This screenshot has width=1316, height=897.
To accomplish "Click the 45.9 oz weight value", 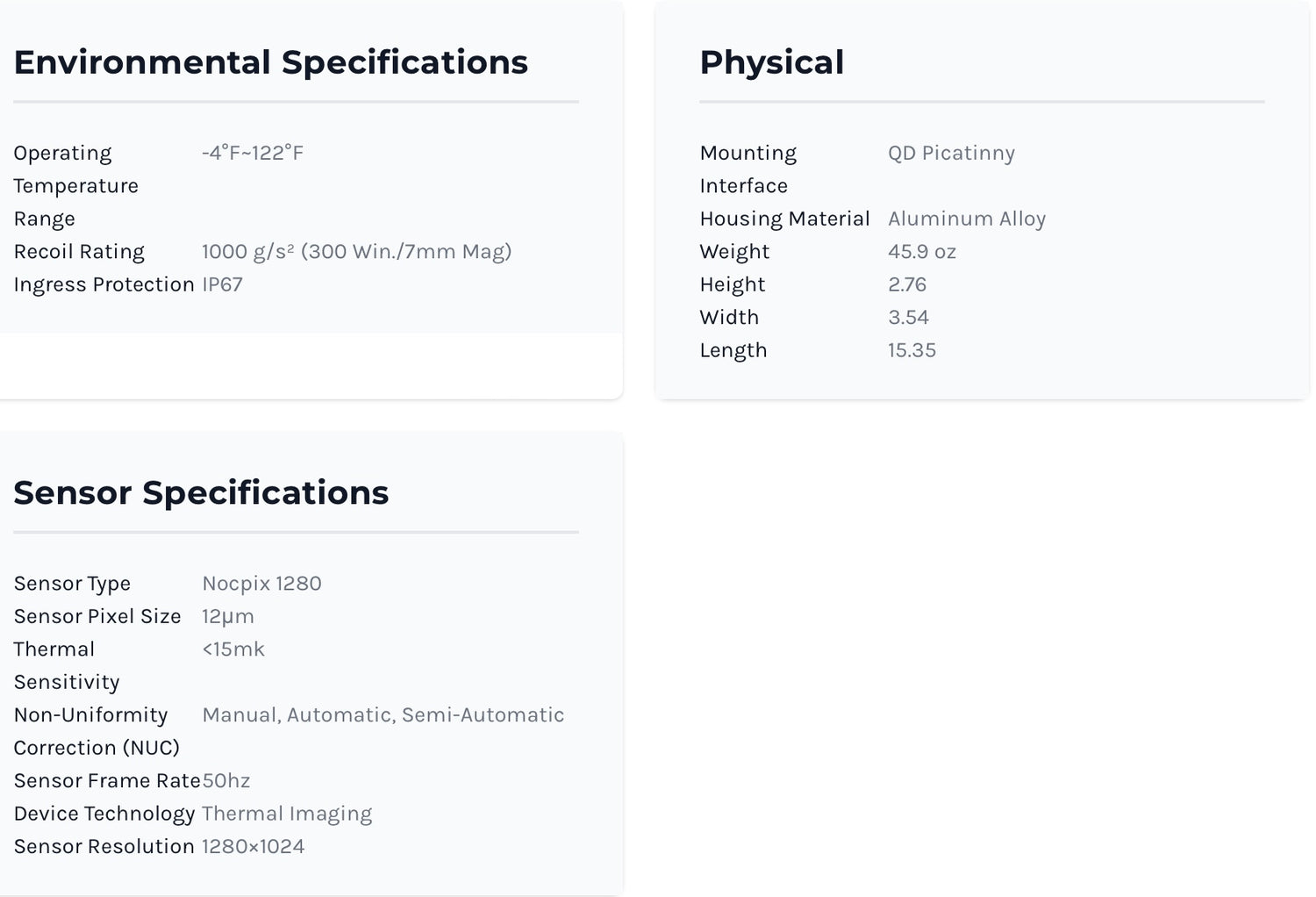I will (922, 252).
